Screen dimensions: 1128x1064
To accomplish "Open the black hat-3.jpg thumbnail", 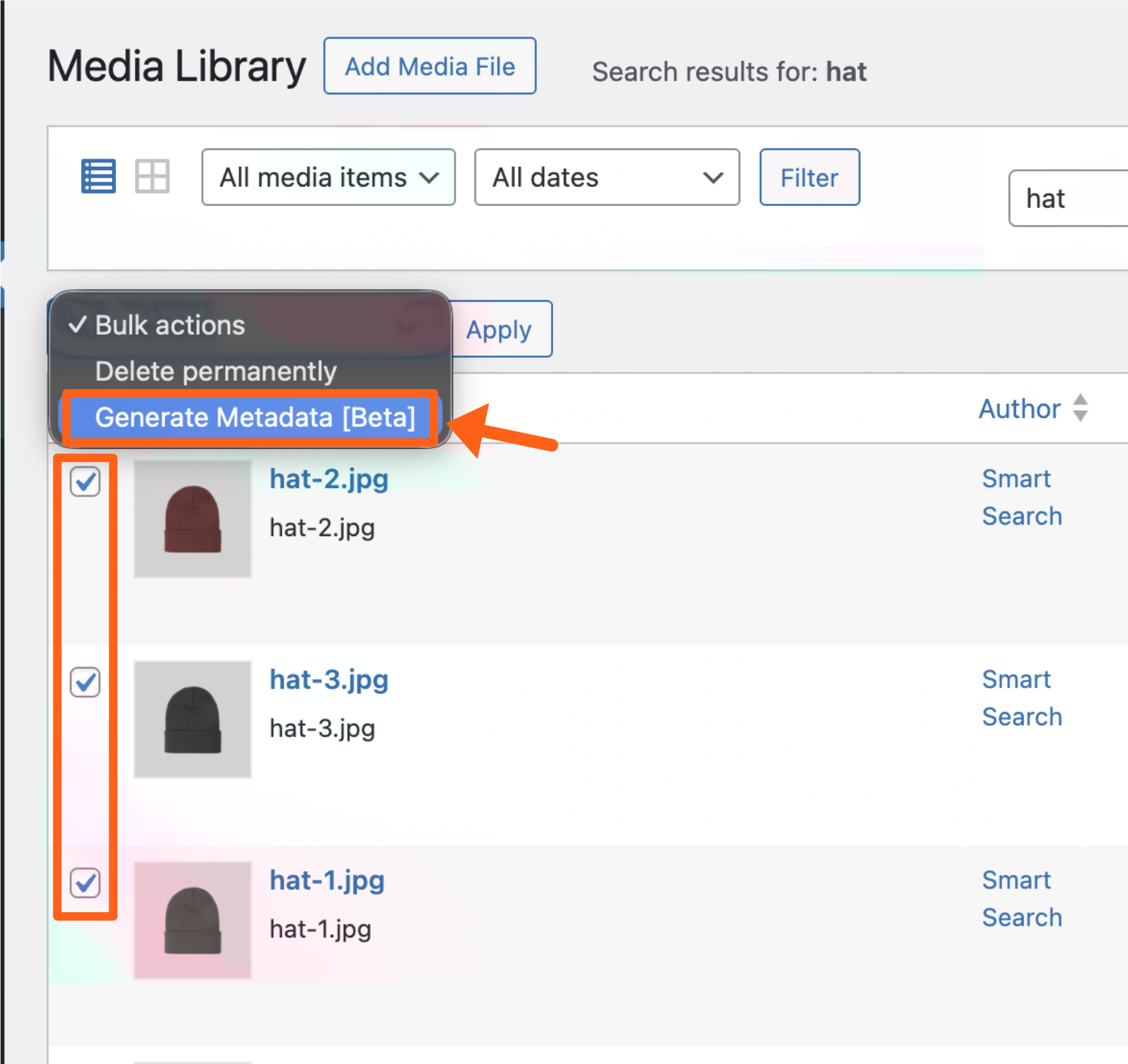I will [193, 720].
